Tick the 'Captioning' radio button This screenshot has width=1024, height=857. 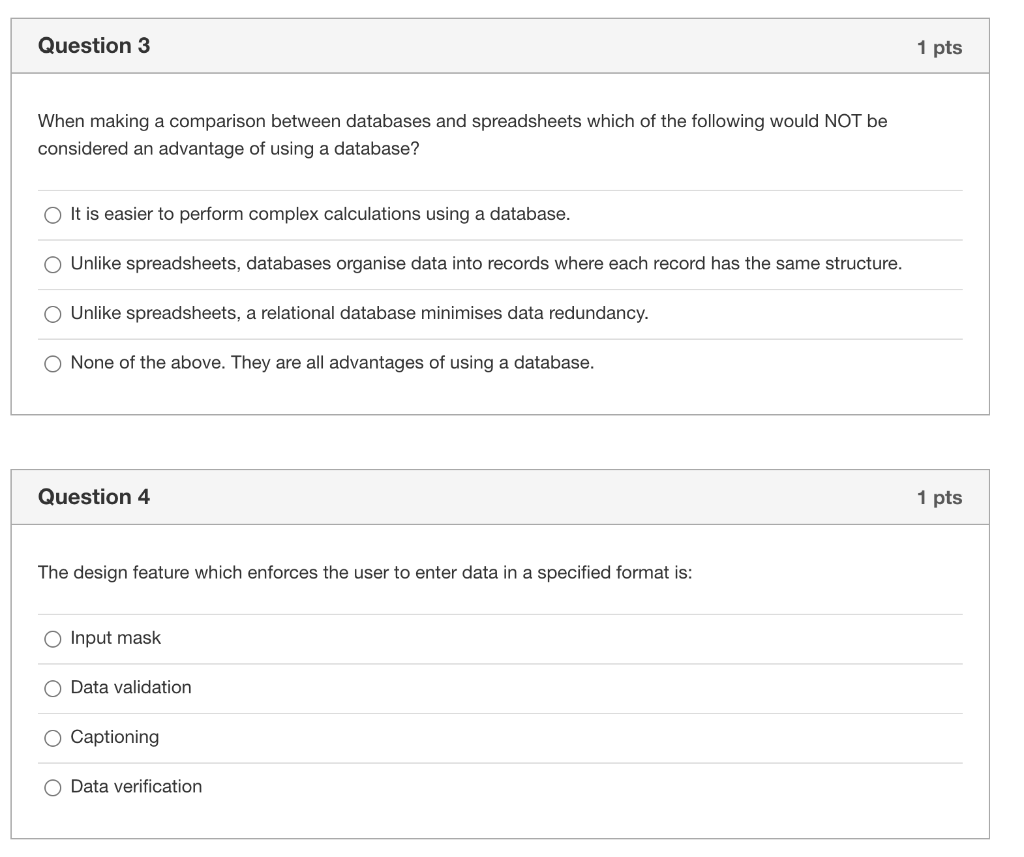click(52, 738)
